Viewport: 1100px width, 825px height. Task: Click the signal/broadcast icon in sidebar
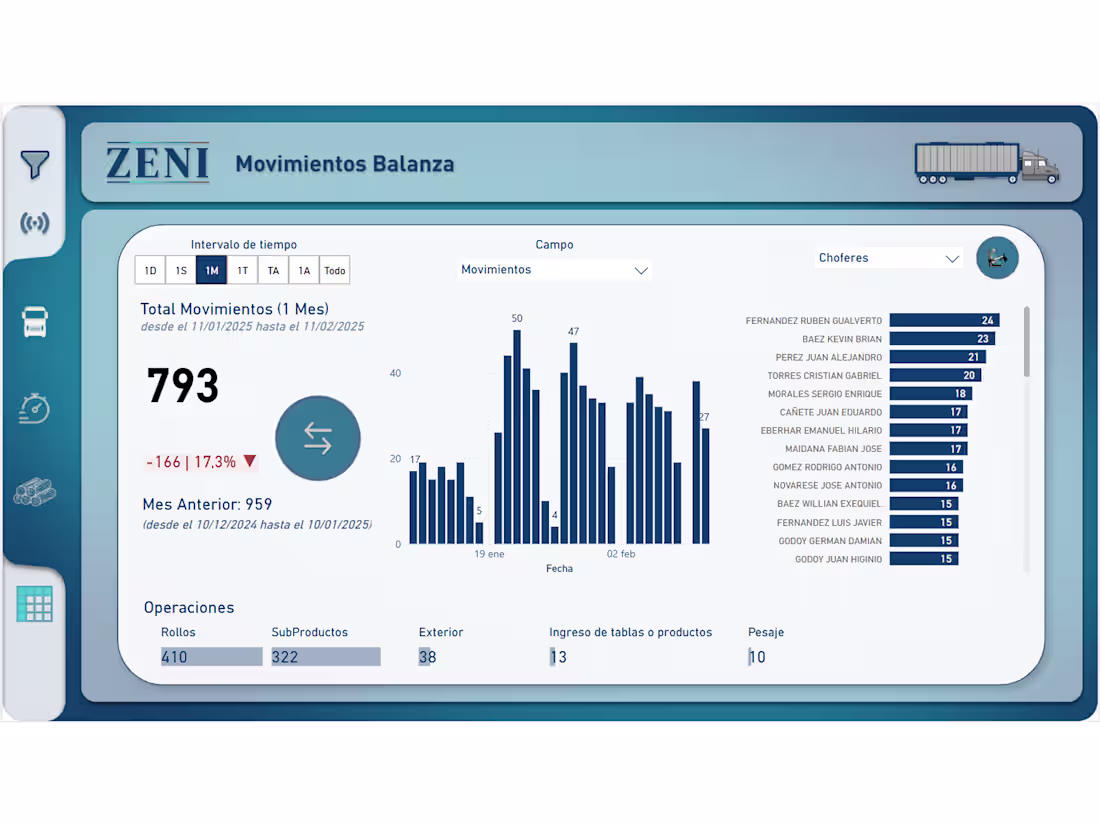click(x=34, y=224)
